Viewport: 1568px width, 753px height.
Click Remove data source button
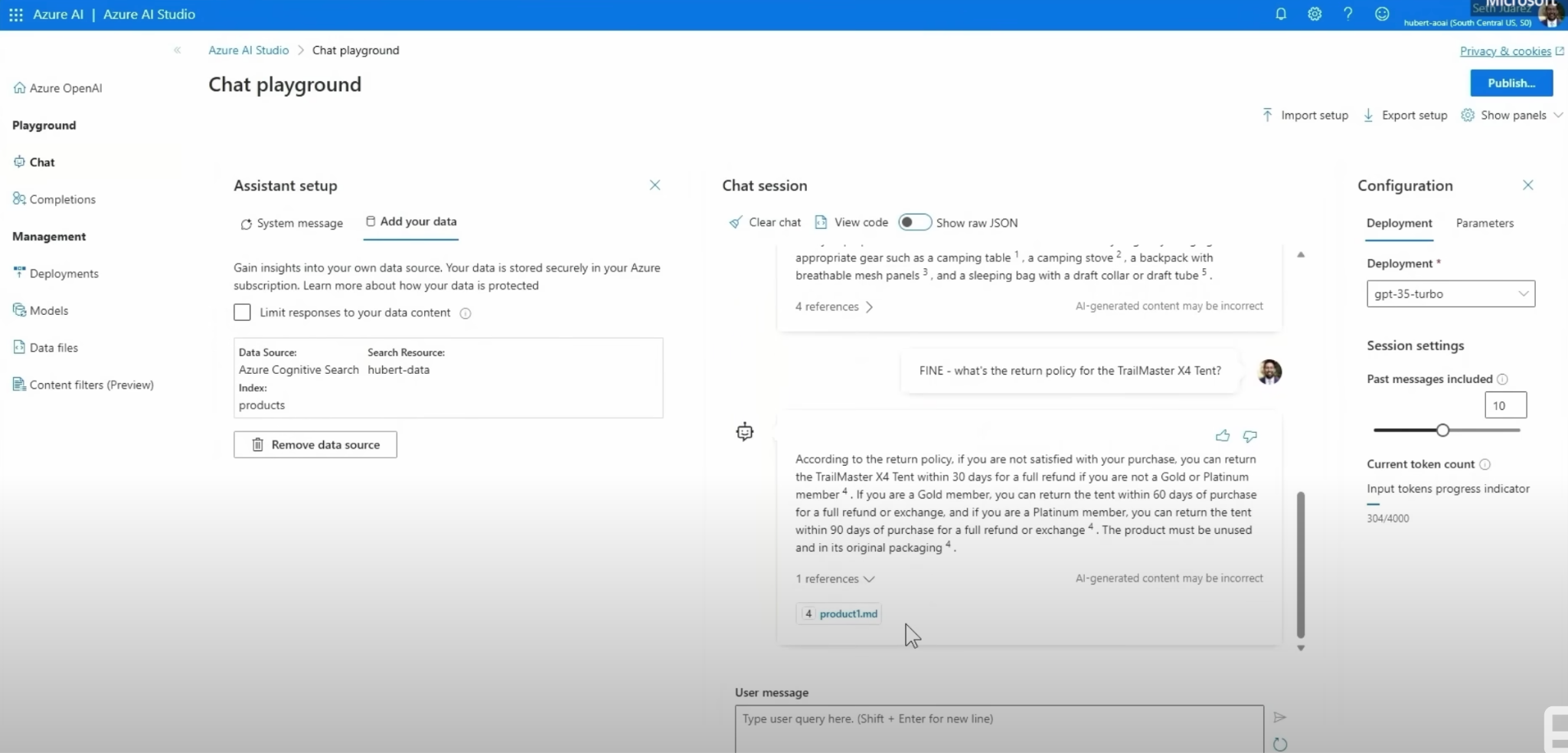coord(315,444)
